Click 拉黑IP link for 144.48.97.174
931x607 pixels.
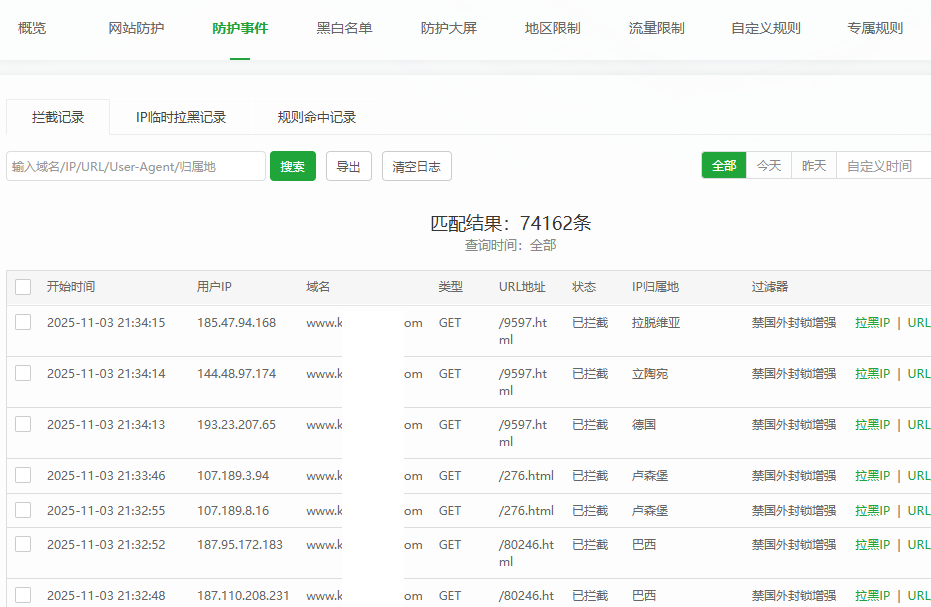(872, 374)
